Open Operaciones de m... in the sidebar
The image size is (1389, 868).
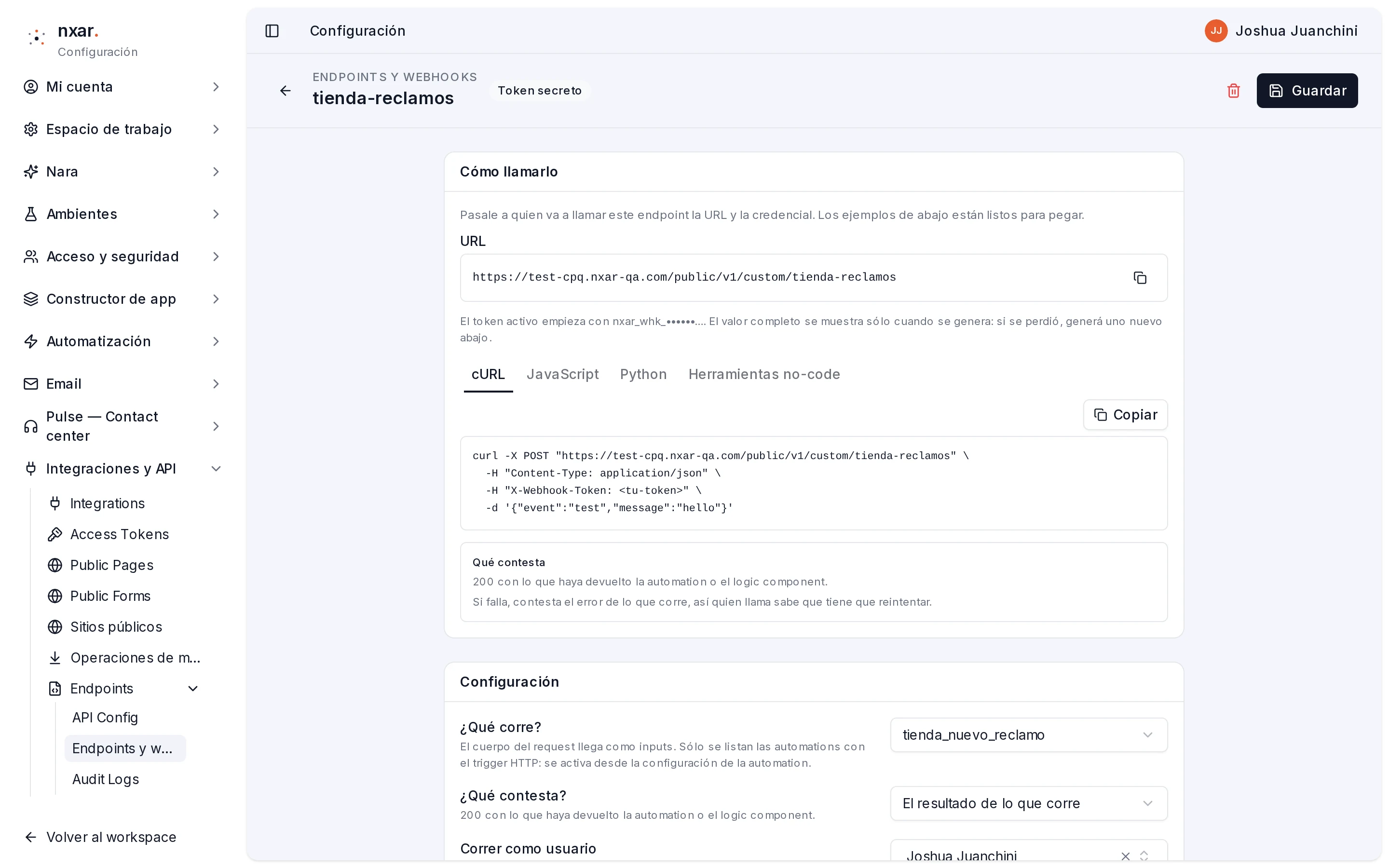point(124,658)
